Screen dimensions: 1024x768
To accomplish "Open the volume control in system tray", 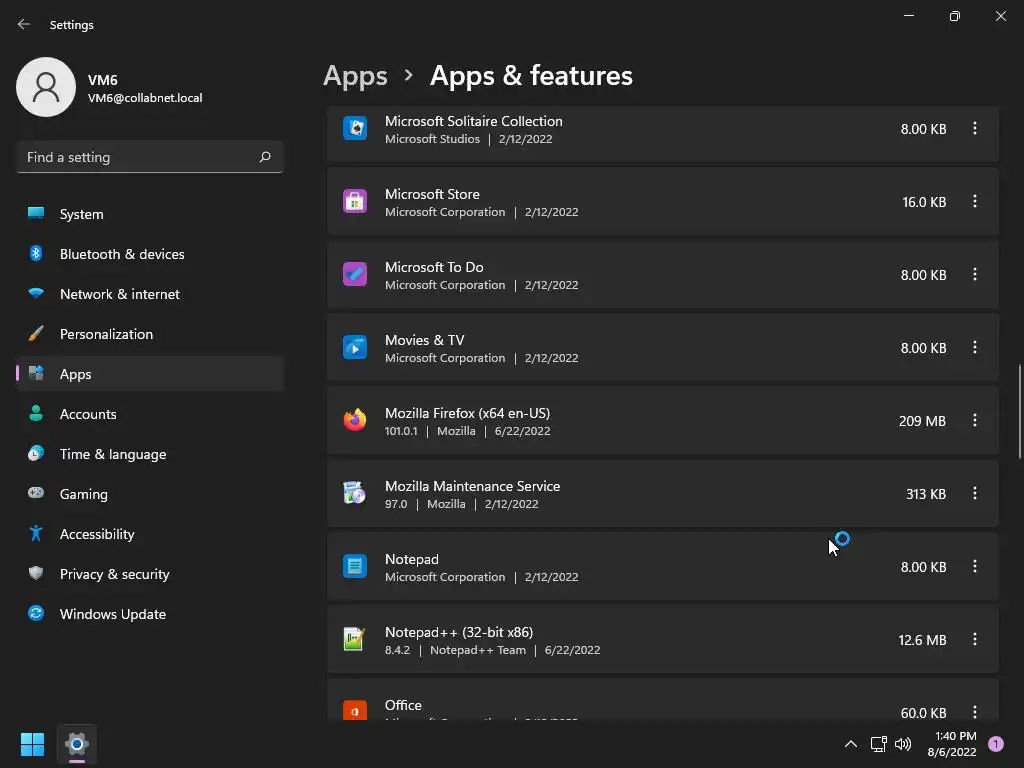I will (903, 744).
